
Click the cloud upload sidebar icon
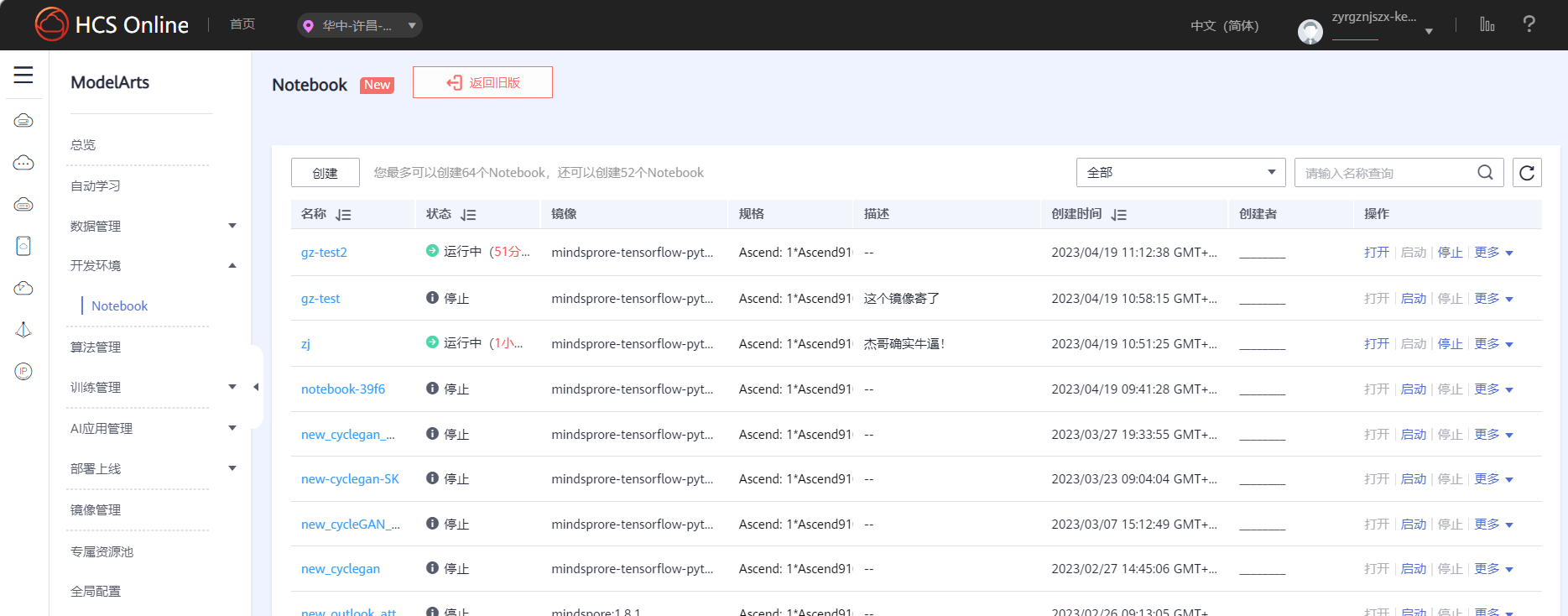click(x=23, y=288)
